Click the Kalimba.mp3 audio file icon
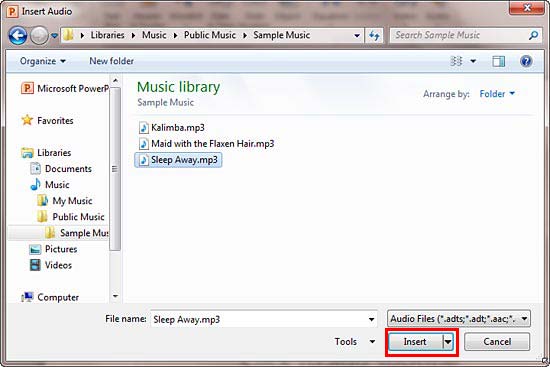The width and height of the screenshot is (550, 367). pos(143,128)
